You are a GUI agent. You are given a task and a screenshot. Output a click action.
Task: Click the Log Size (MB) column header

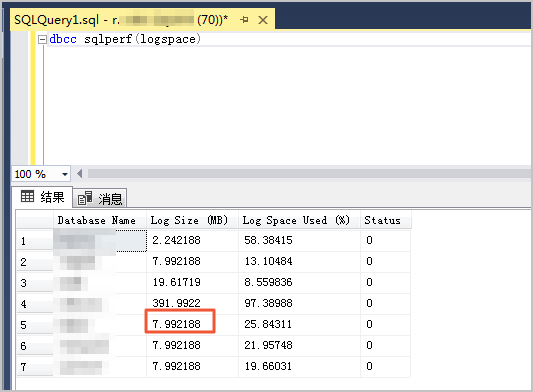point(192,220)
